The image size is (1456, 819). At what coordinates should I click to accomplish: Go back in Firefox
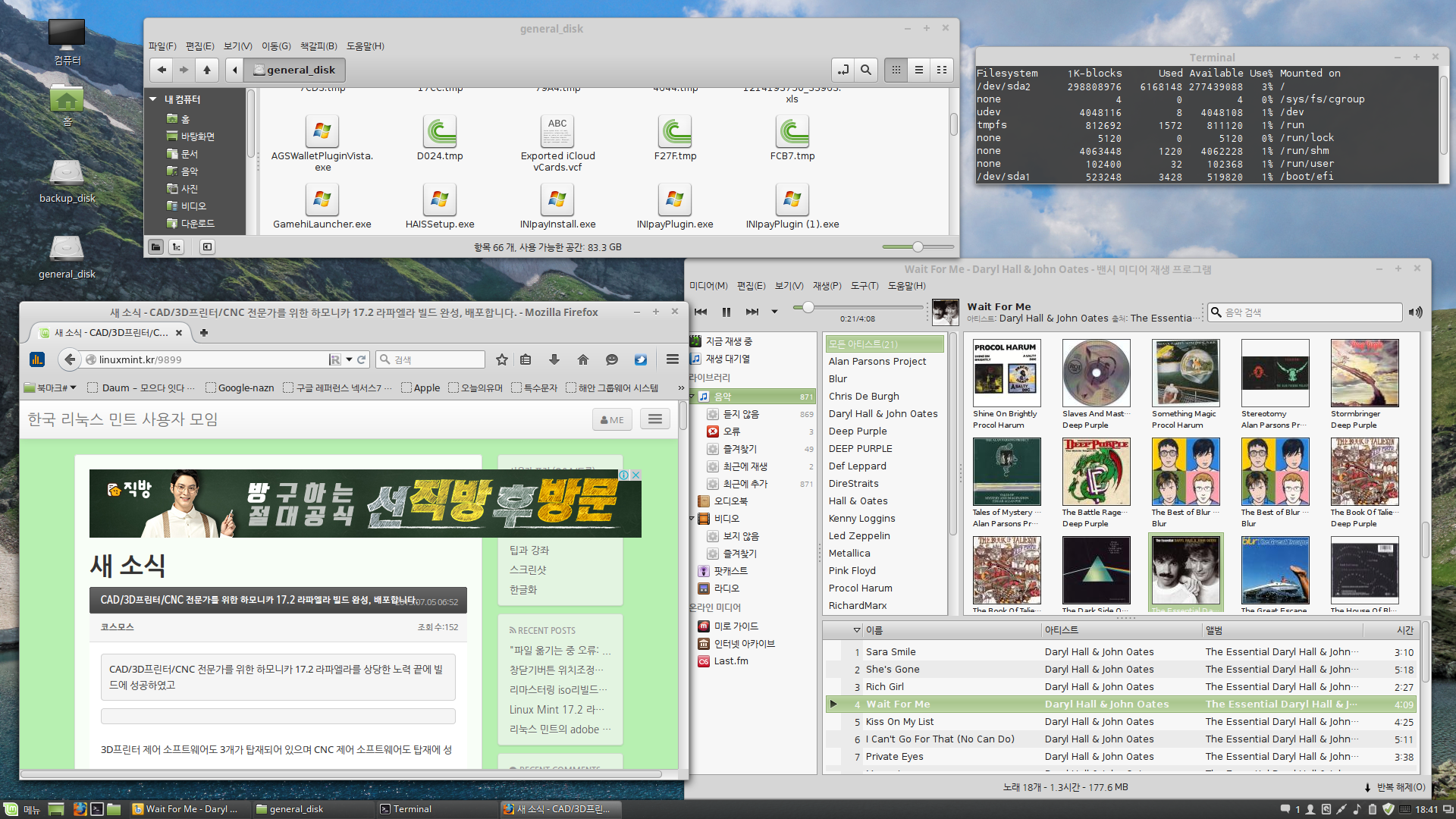coord(70,359)
